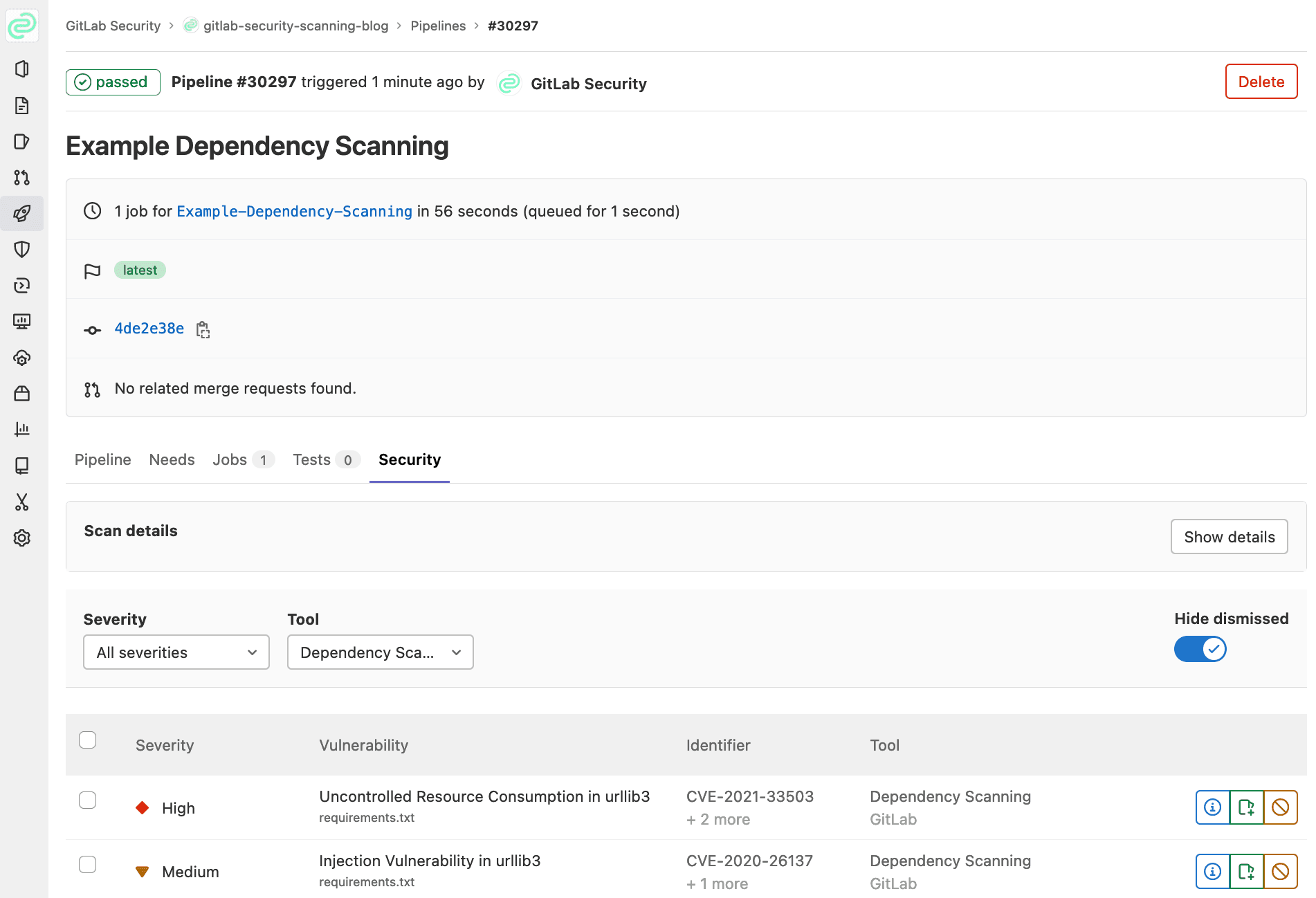
Task: Click Show details for scan
Action: [1229, 537]
